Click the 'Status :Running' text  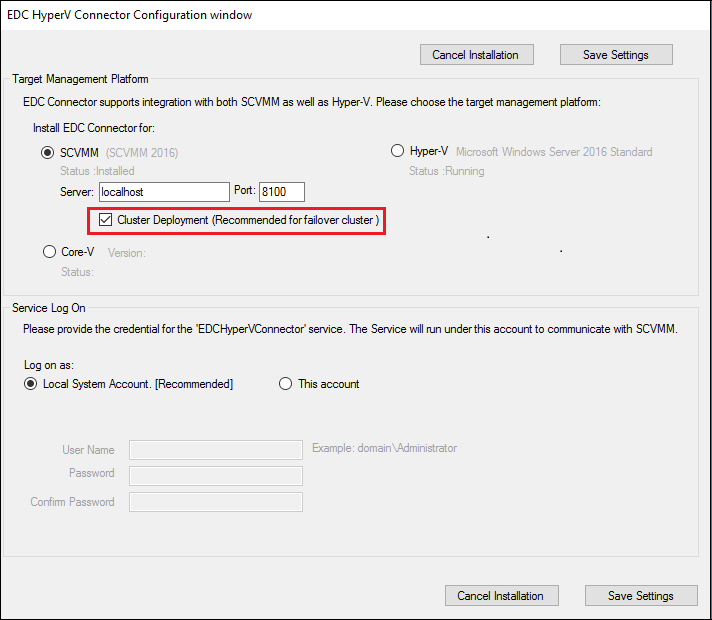point(446,171)
